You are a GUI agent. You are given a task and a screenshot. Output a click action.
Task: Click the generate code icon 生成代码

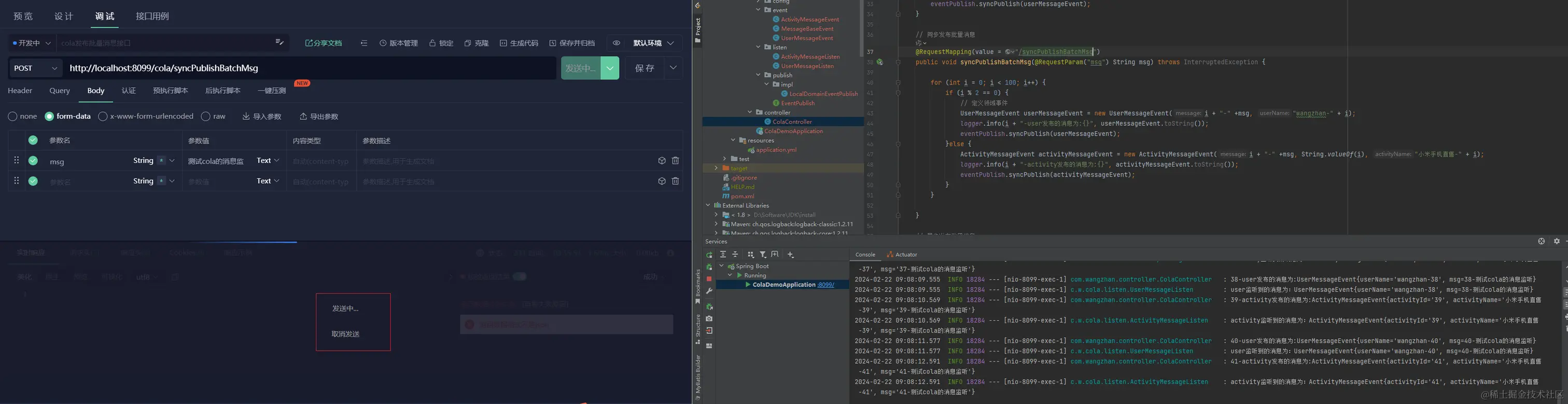pos(503,43)
